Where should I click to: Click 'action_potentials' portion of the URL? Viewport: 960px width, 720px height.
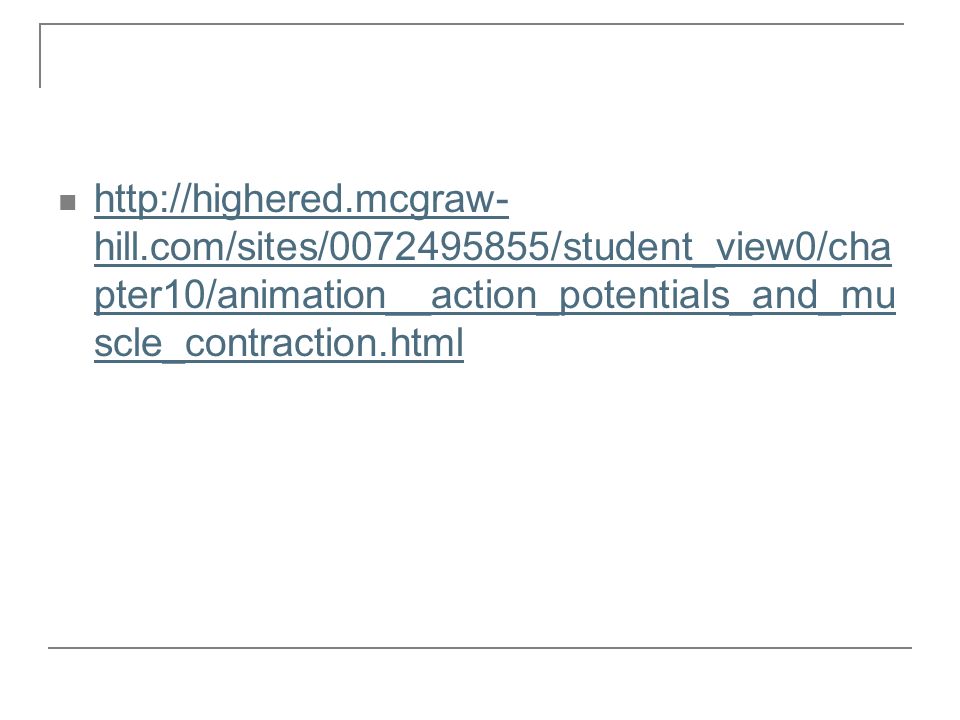coord(580,295)
